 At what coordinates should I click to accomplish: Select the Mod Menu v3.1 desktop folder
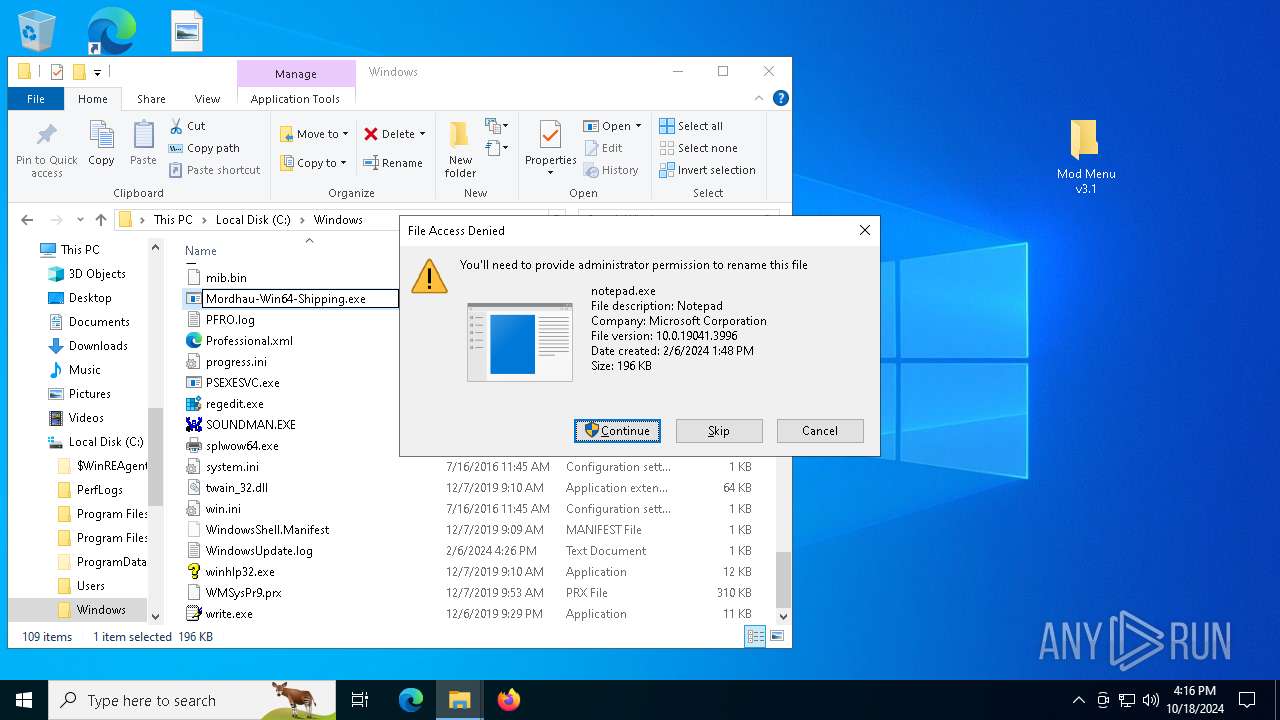click(x=1086, y=157)
